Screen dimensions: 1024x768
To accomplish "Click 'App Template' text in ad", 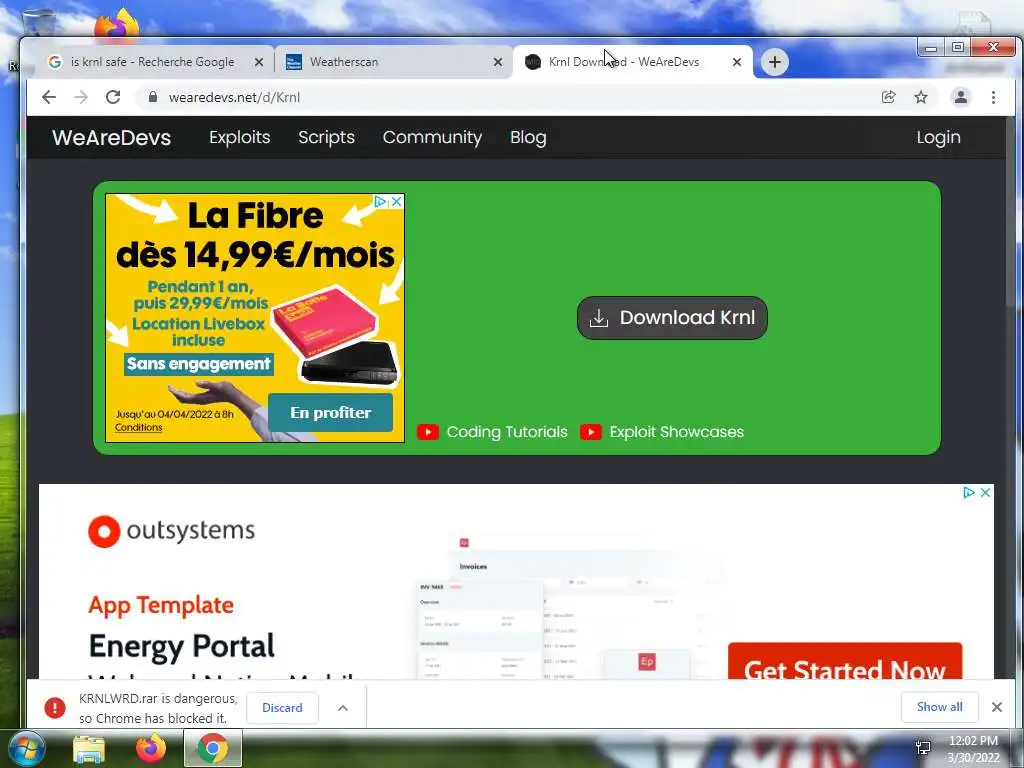I will pyautogui.click(x=161, y=606).
